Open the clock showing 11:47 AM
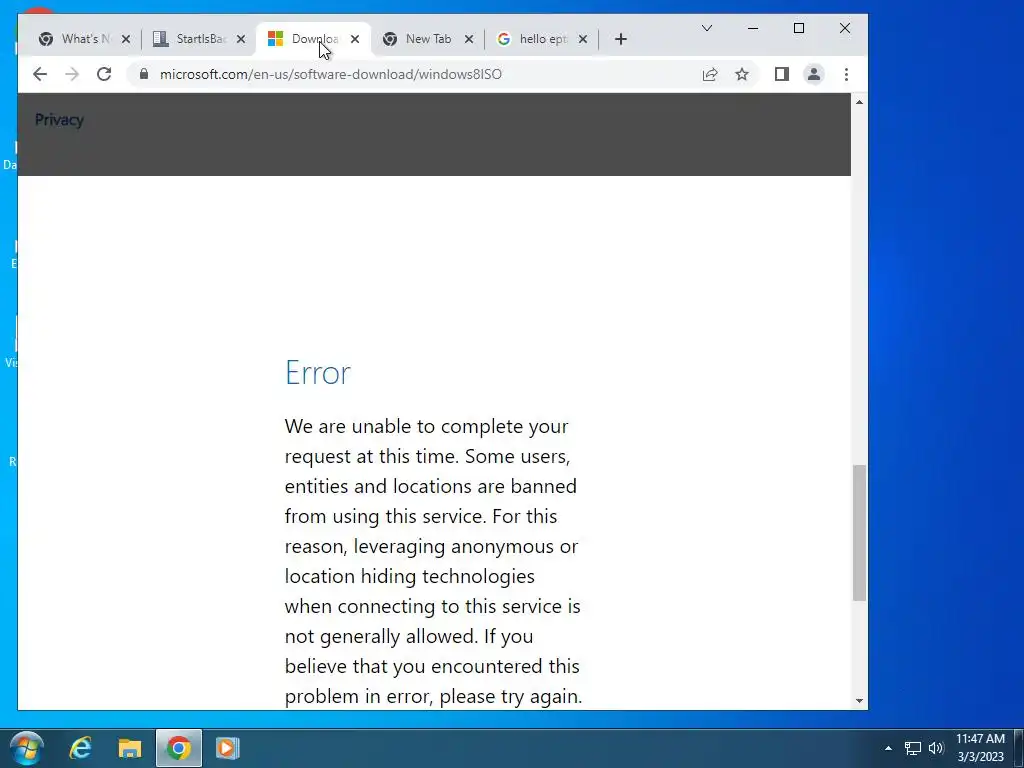Screen dimensions: 1024x768 coord(980,748)
